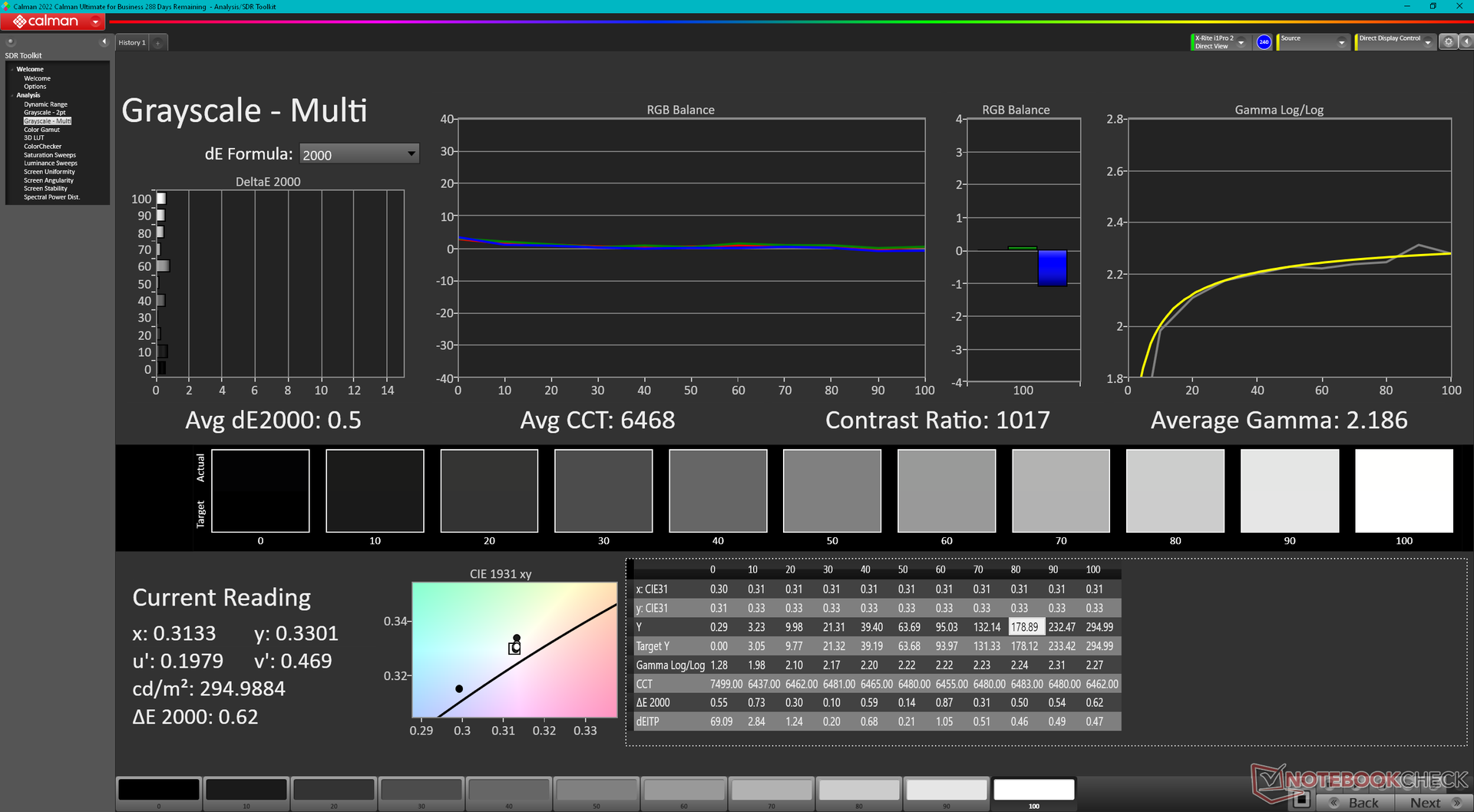Click the blue 240 meter mode badge
Screen dimensions: 1474x812
coord(1264,42)
